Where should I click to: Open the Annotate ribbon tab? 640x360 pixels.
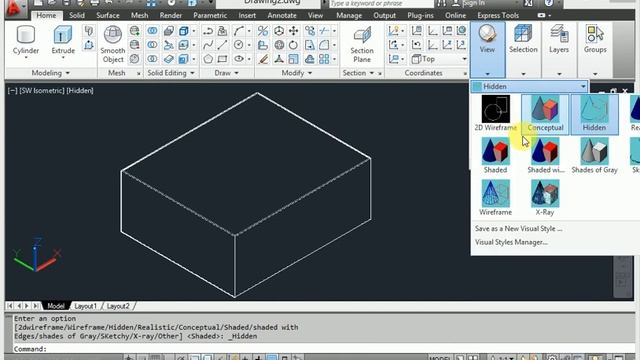point(282,15)
